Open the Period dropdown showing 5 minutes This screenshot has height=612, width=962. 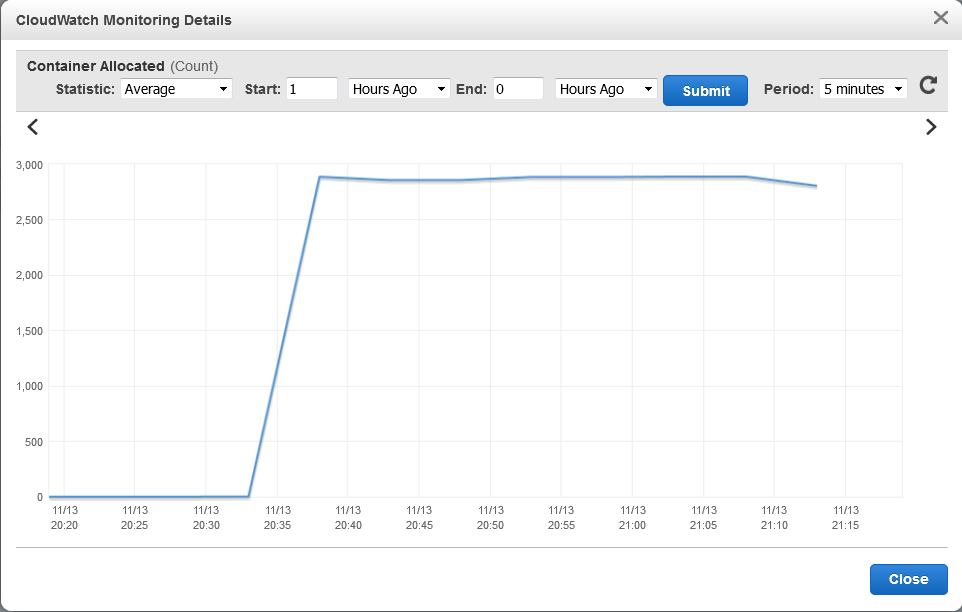tap(862, 89)
